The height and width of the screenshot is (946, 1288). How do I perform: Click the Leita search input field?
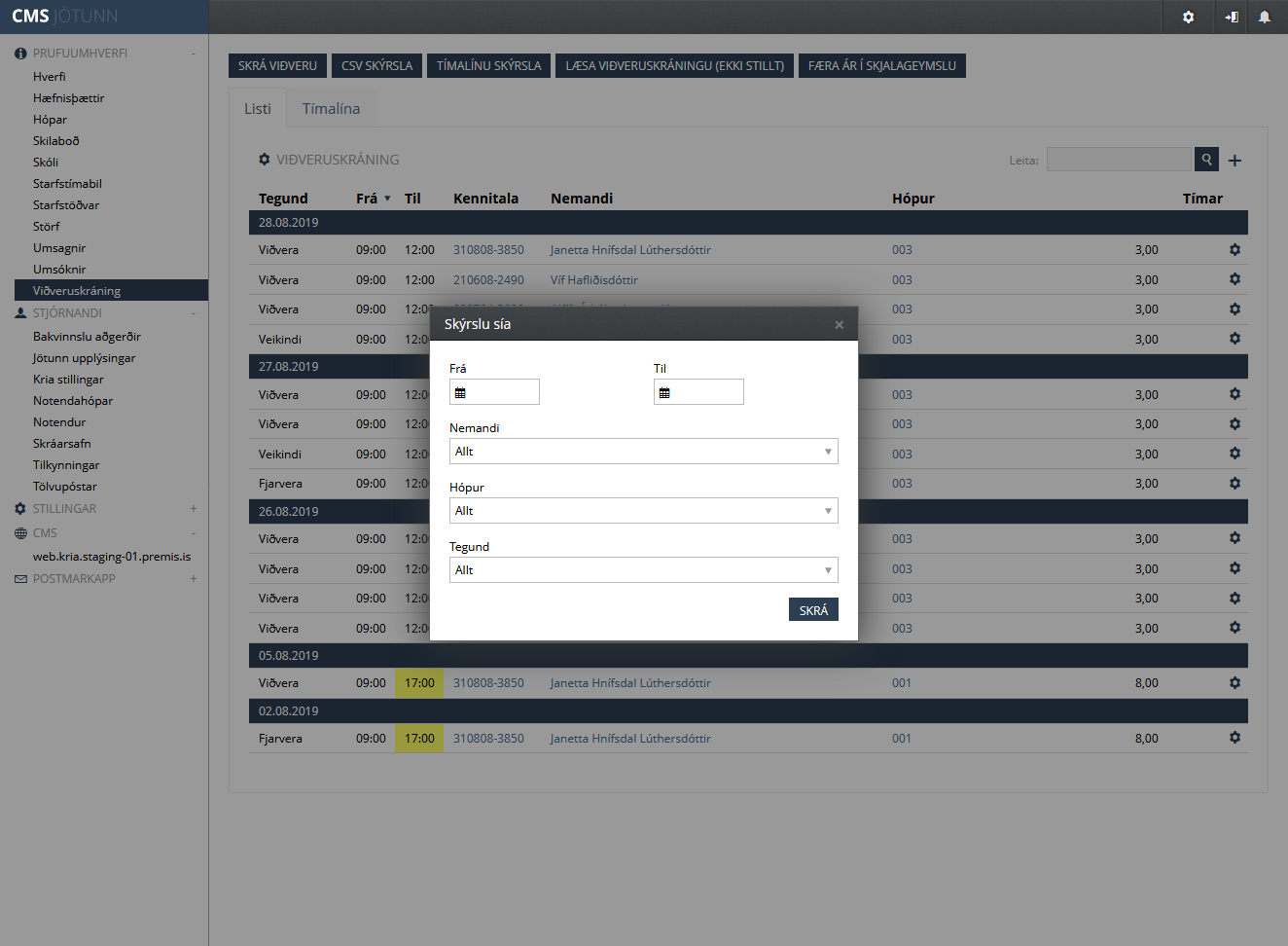click(1119, 160)
